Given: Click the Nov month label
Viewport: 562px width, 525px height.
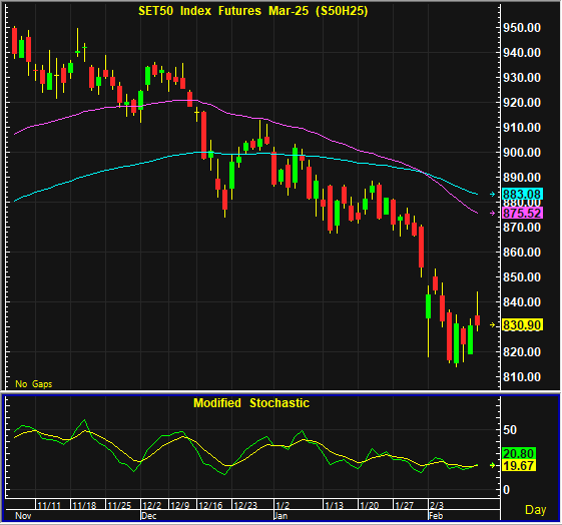Looking at the screenshot, I should click(23, 516).
